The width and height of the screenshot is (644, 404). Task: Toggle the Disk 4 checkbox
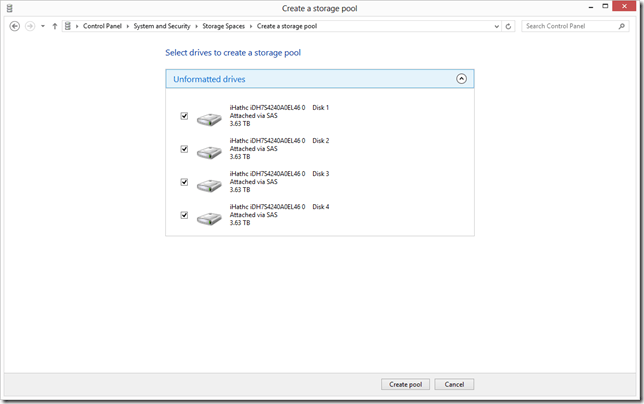(x=184, y=215)
